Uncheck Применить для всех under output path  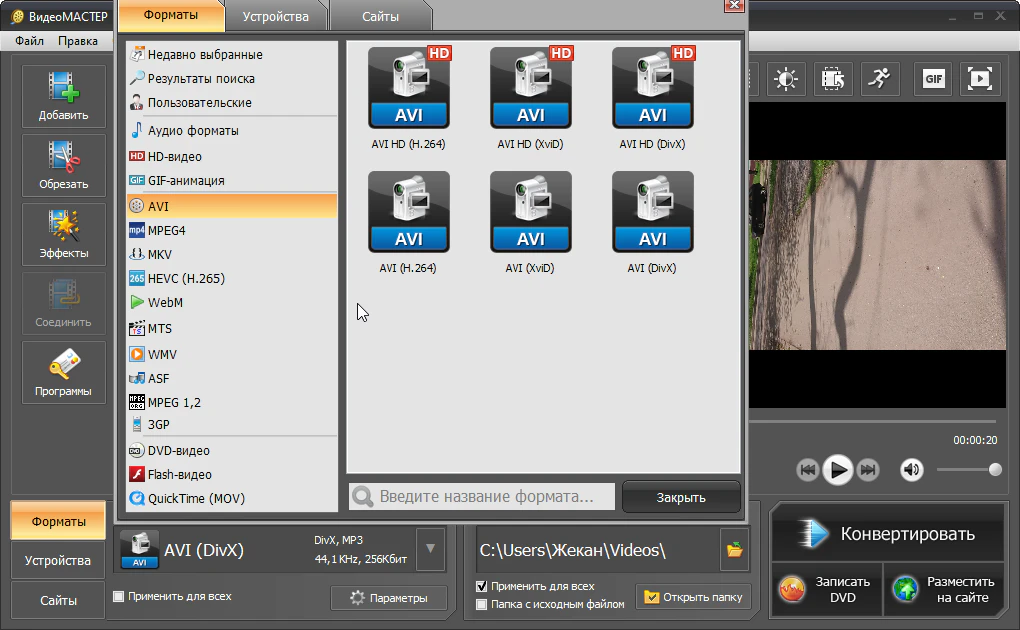[x=482, y=586]
